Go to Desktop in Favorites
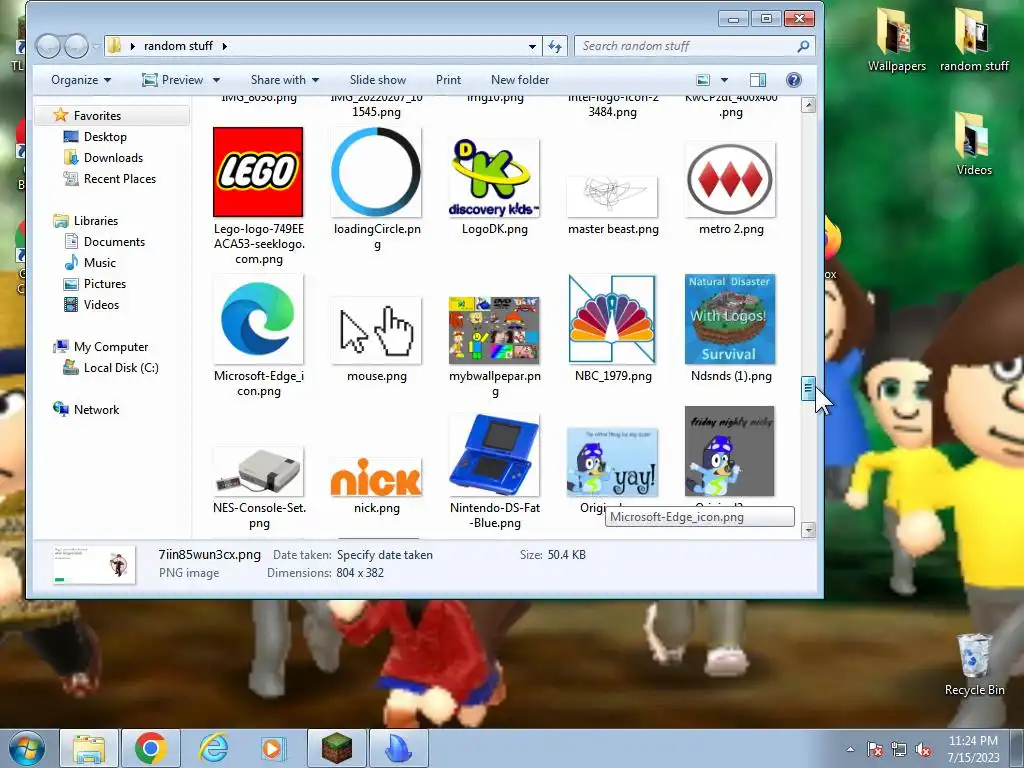1024x768 pixels. 105,136
